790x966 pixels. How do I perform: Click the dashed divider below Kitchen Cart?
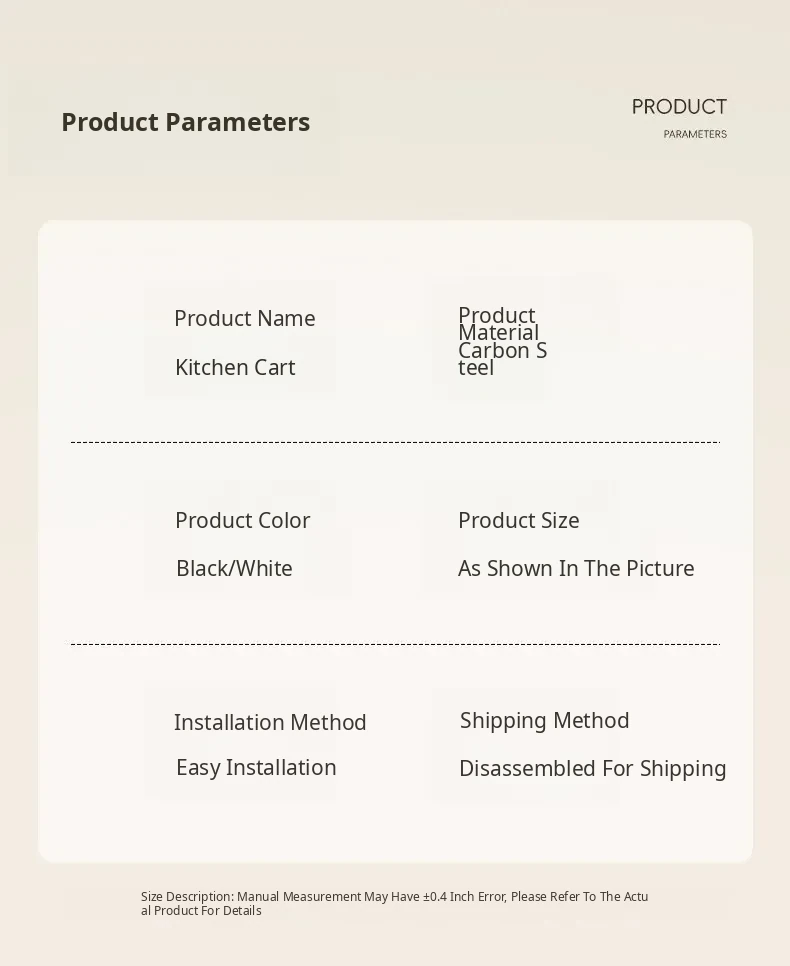click(x=395, y=442)
